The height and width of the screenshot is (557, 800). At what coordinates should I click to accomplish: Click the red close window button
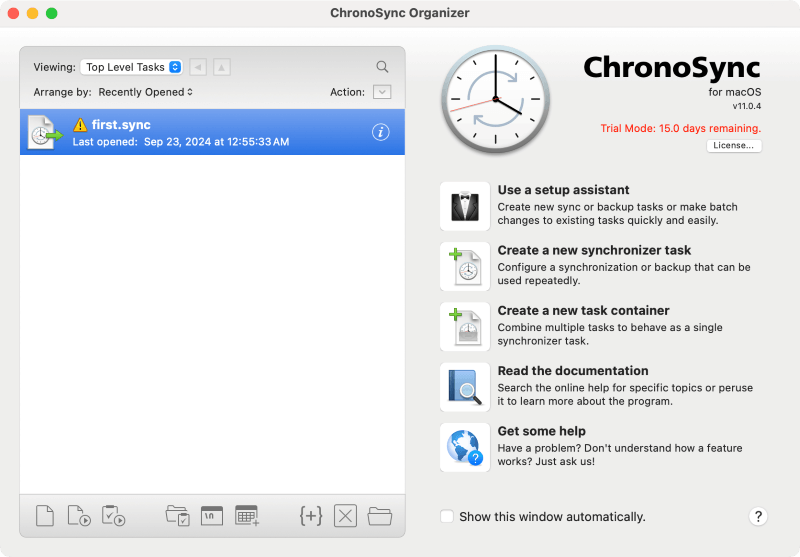13,13
